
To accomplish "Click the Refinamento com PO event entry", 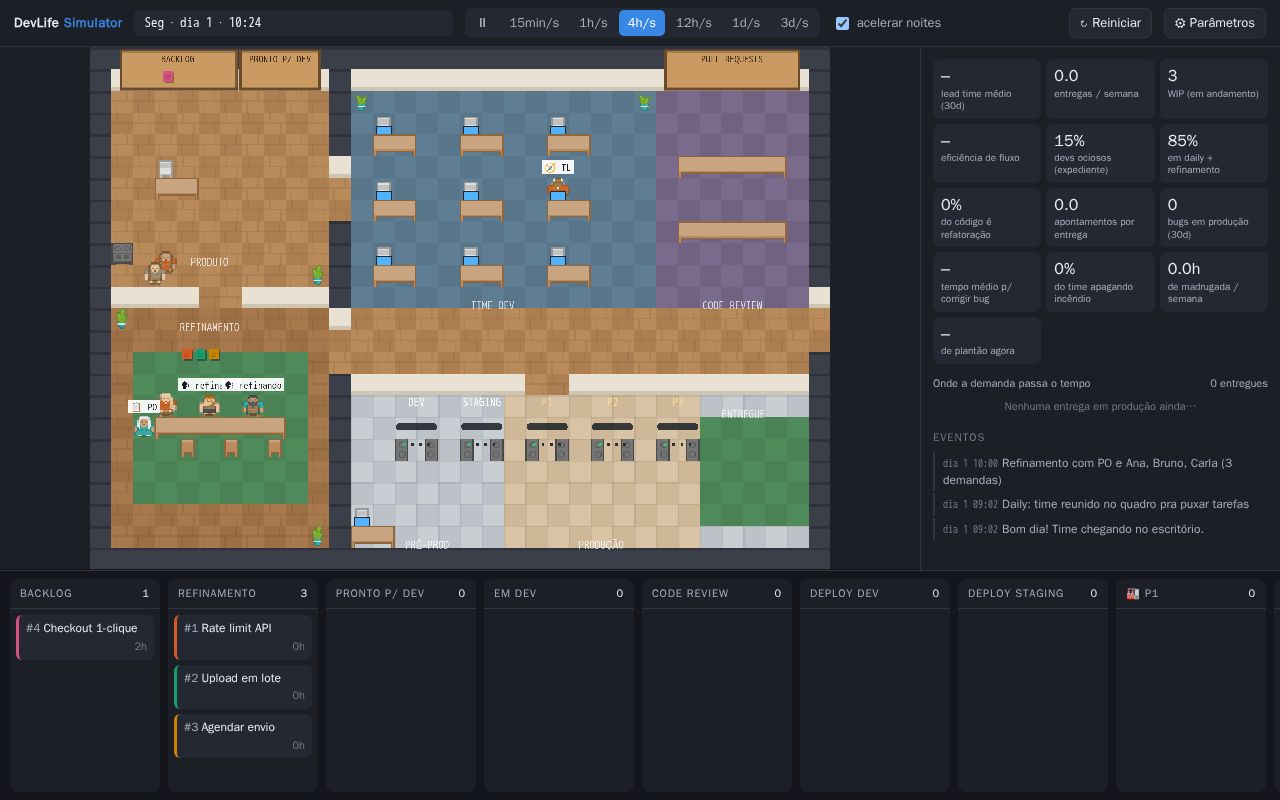I will point(1100,471).
